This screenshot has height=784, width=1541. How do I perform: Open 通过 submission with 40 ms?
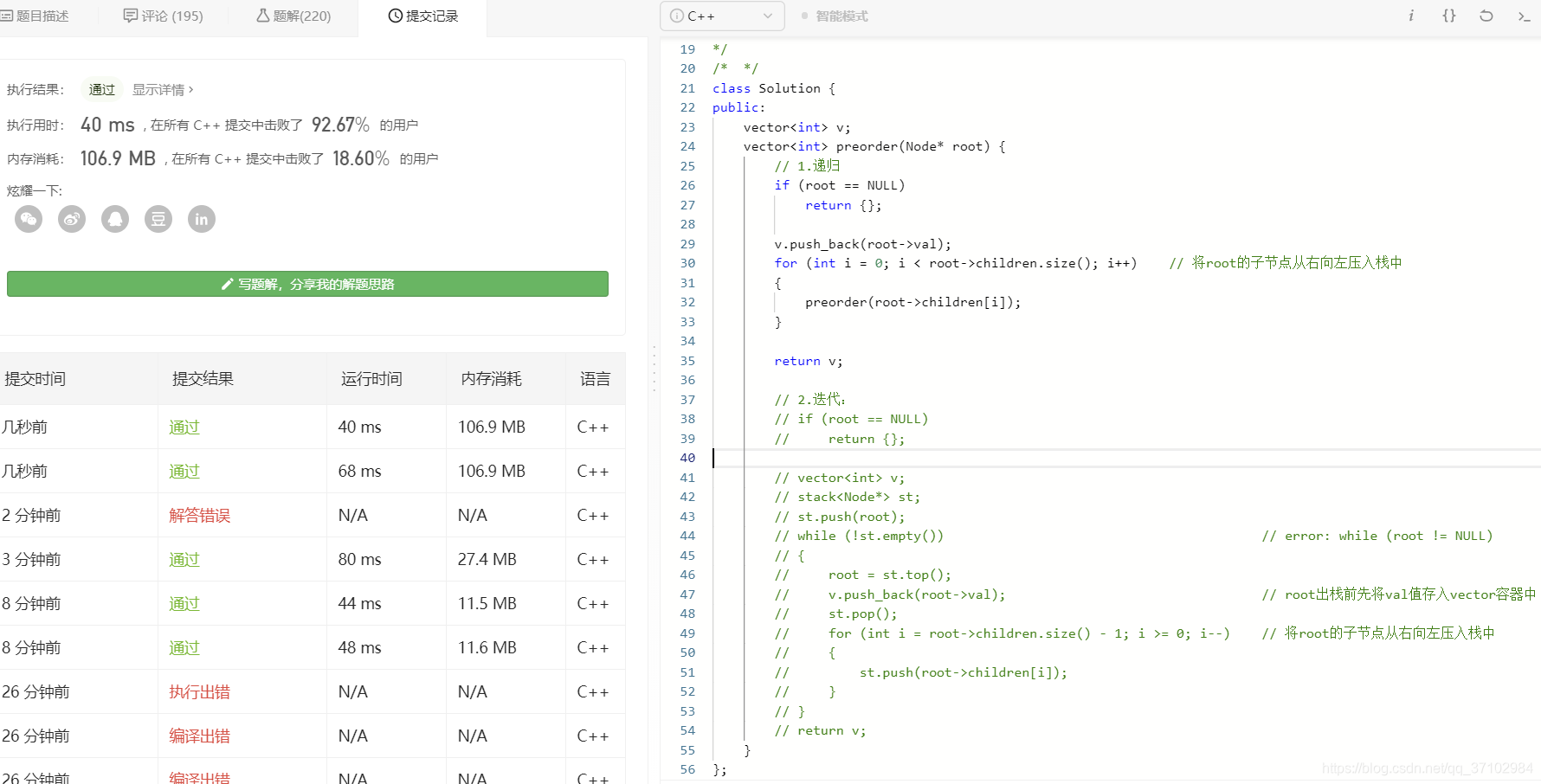184,427
